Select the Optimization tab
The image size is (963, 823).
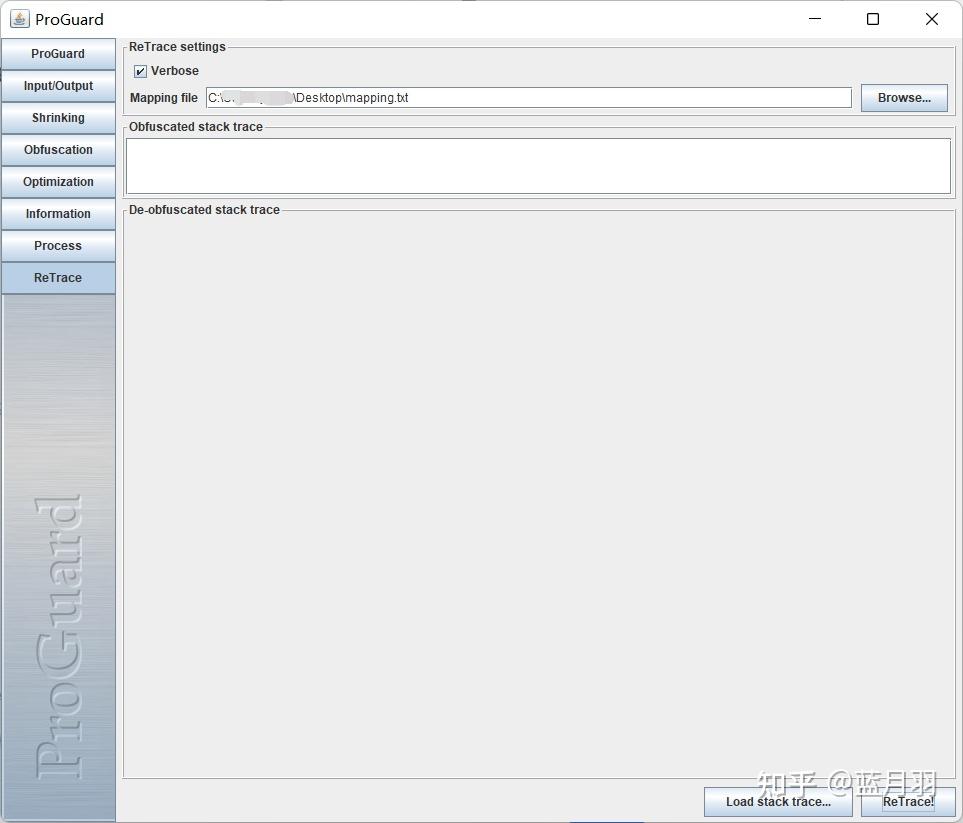click(58, 182)
